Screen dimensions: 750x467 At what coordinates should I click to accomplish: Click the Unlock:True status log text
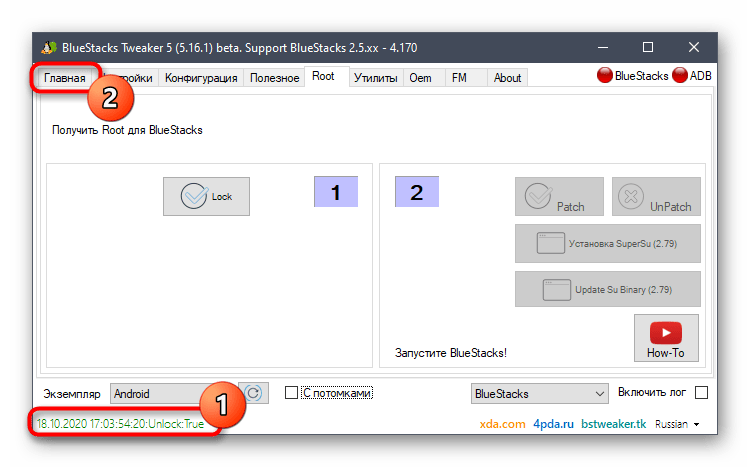[x=121, y=424]
